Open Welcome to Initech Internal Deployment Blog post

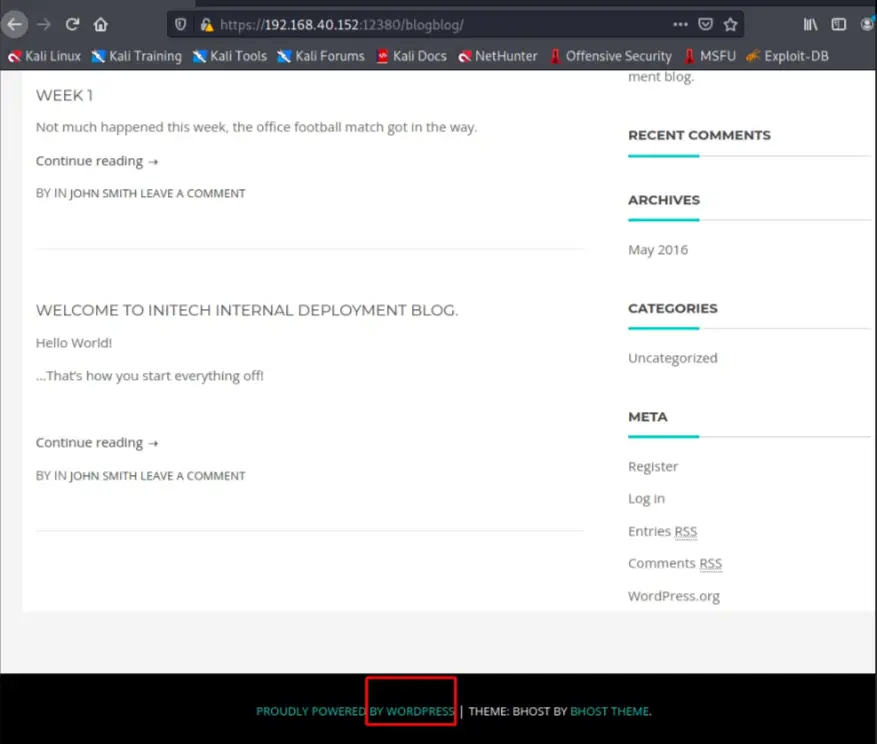pos(247,310)
